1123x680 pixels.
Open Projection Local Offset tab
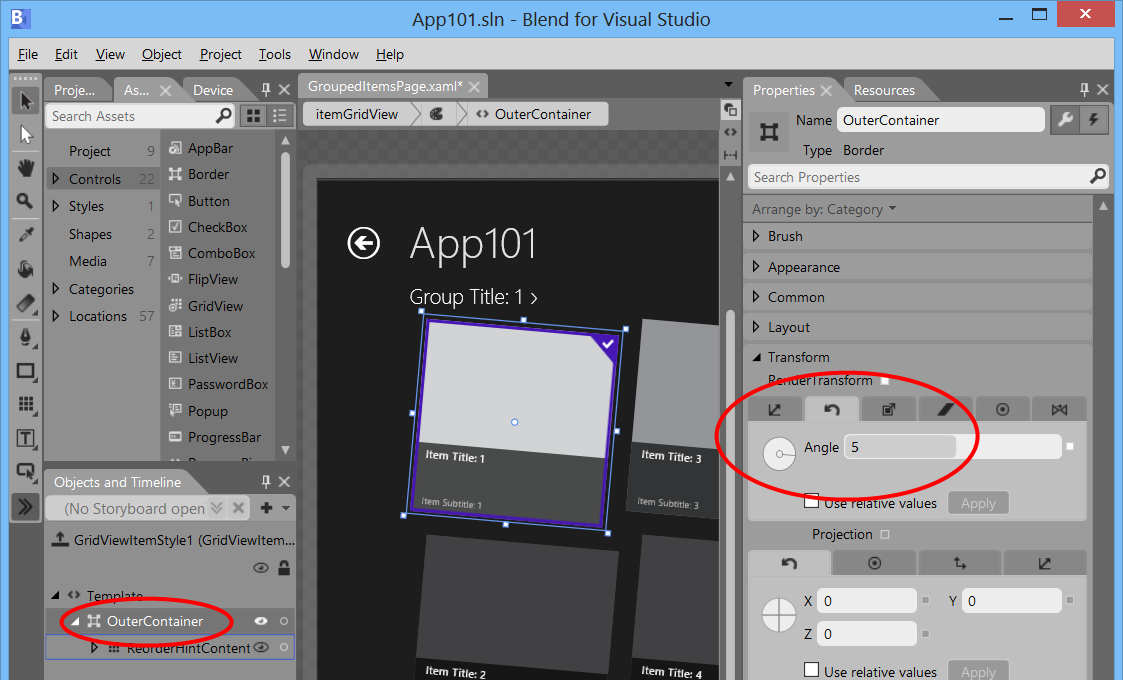coord(1045,563)
